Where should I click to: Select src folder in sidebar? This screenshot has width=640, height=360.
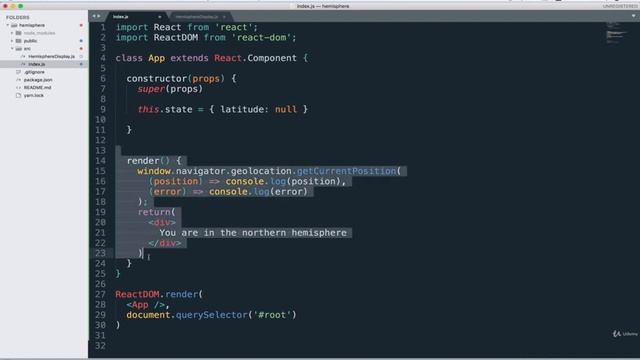click(27, 49)
